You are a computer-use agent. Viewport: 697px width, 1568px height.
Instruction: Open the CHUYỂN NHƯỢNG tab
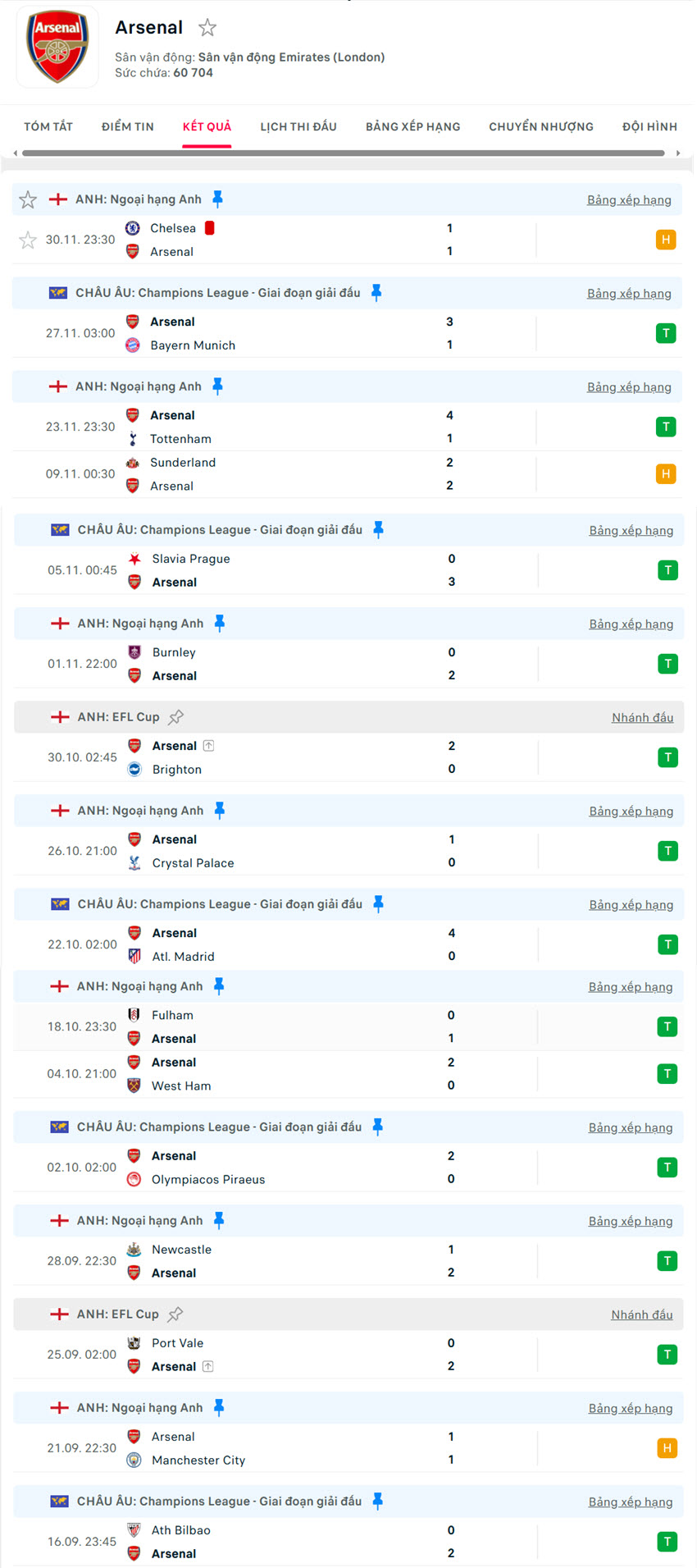(x=541, y=126)
